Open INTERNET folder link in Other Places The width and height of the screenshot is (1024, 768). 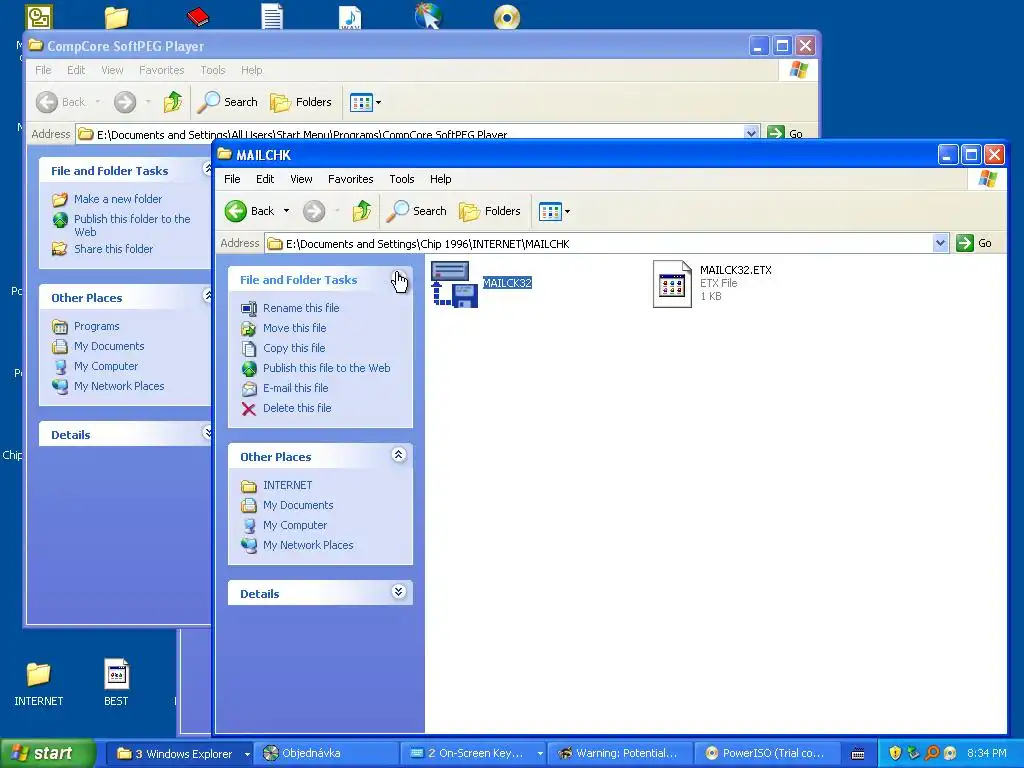287,485
